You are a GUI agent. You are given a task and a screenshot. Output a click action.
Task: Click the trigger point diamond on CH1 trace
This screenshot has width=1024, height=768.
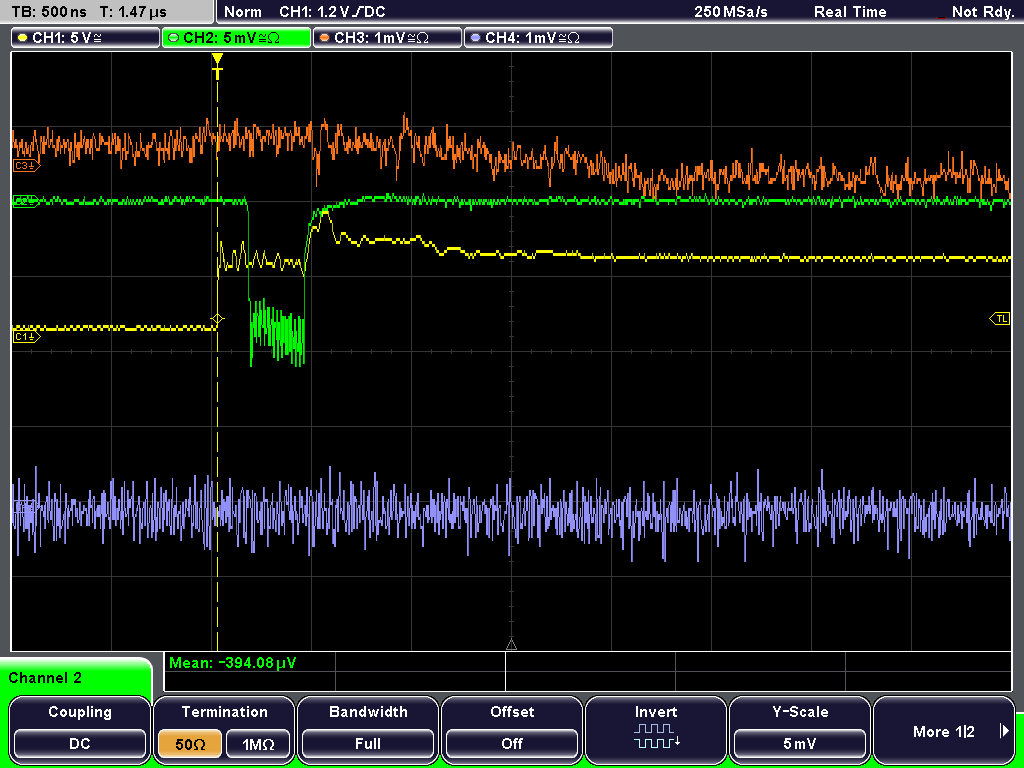tap(217, 319)
